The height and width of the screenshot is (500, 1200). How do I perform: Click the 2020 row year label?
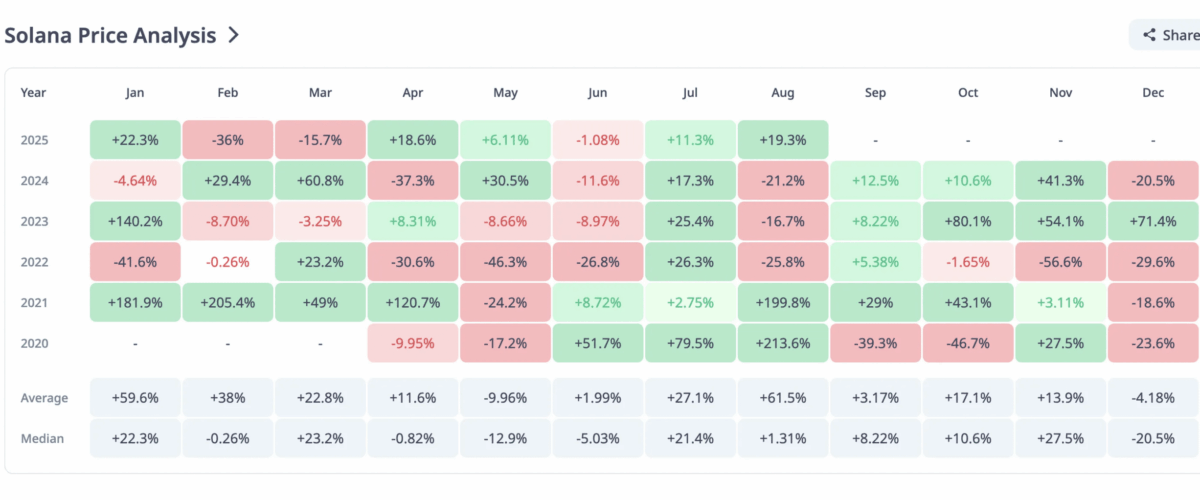pyautogui.click(x=35, y=343)
